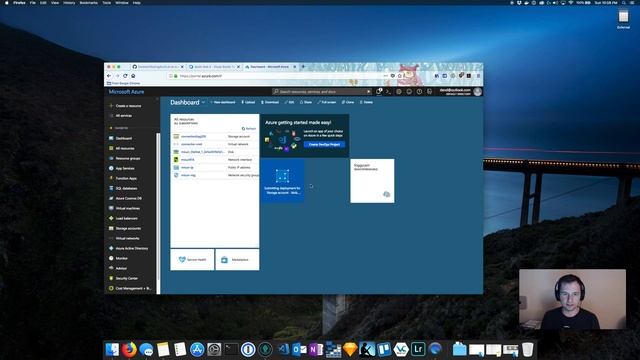Open Azure help question mark
Image resolution: width=640 pixels, height=360 pixels.
[x=419, y=92]
